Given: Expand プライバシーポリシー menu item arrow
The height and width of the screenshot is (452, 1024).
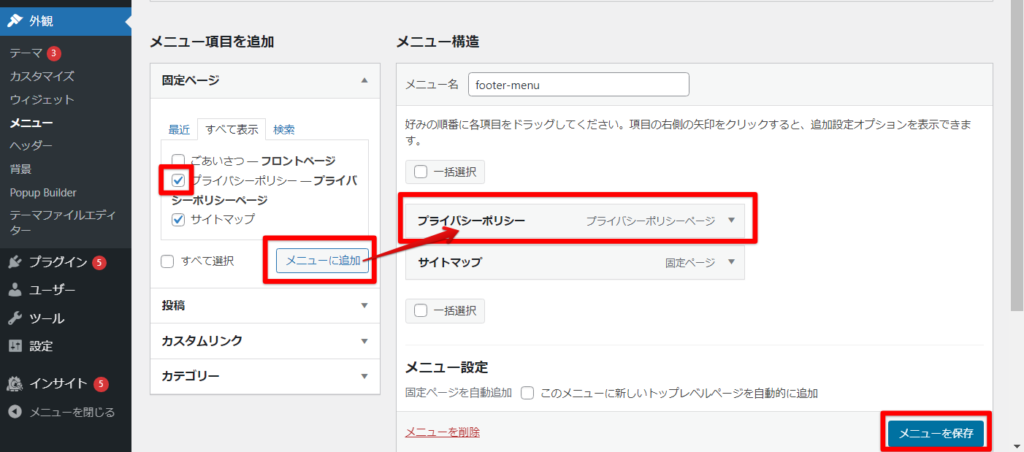Looking at the screenshot, I should [x=731, y=220].
